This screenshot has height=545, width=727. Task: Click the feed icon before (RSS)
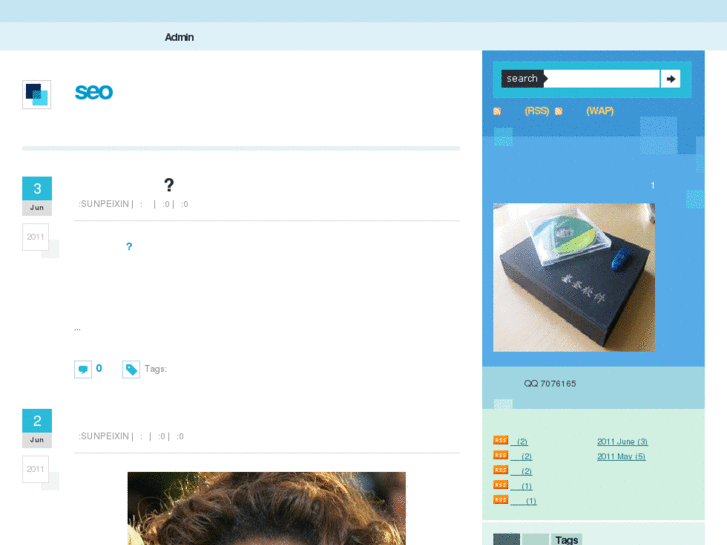tap(497, 111)
